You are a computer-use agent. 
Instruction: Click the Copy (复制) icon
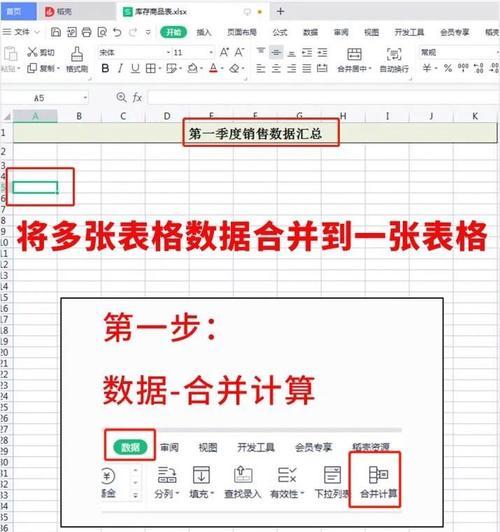[x=32, y=68]
